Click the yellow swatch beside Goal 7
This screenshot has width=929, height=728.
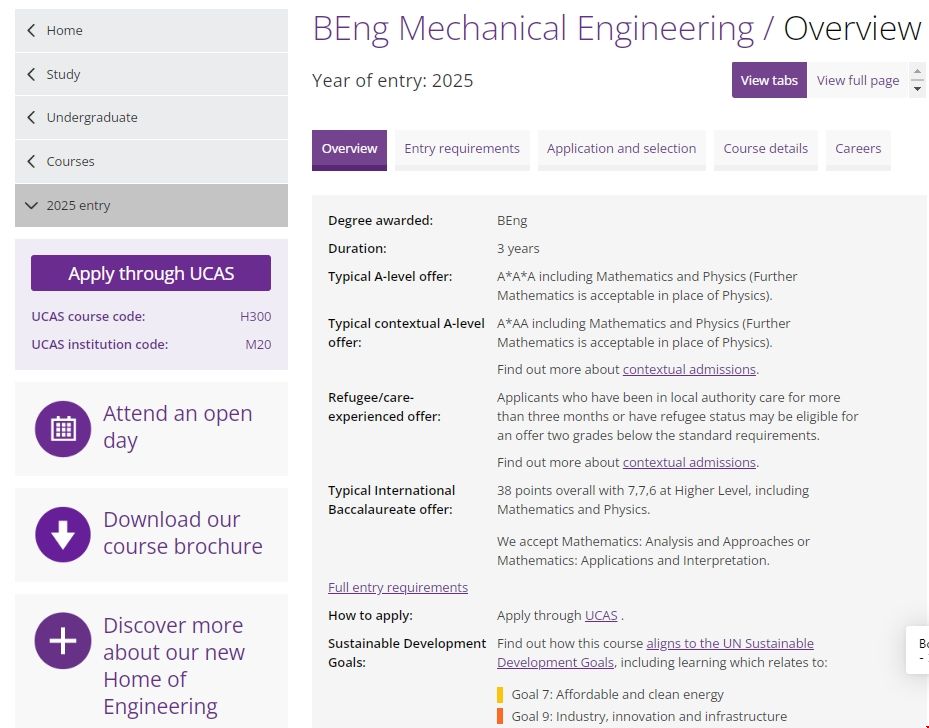tap(500, 693)
